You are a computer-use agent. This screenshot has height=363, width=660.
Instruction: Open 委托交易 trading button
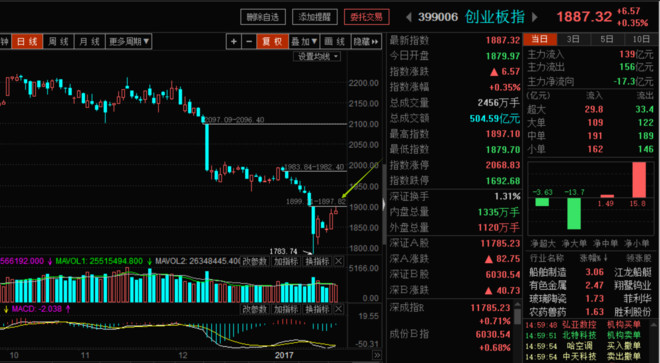click(366, 17)
